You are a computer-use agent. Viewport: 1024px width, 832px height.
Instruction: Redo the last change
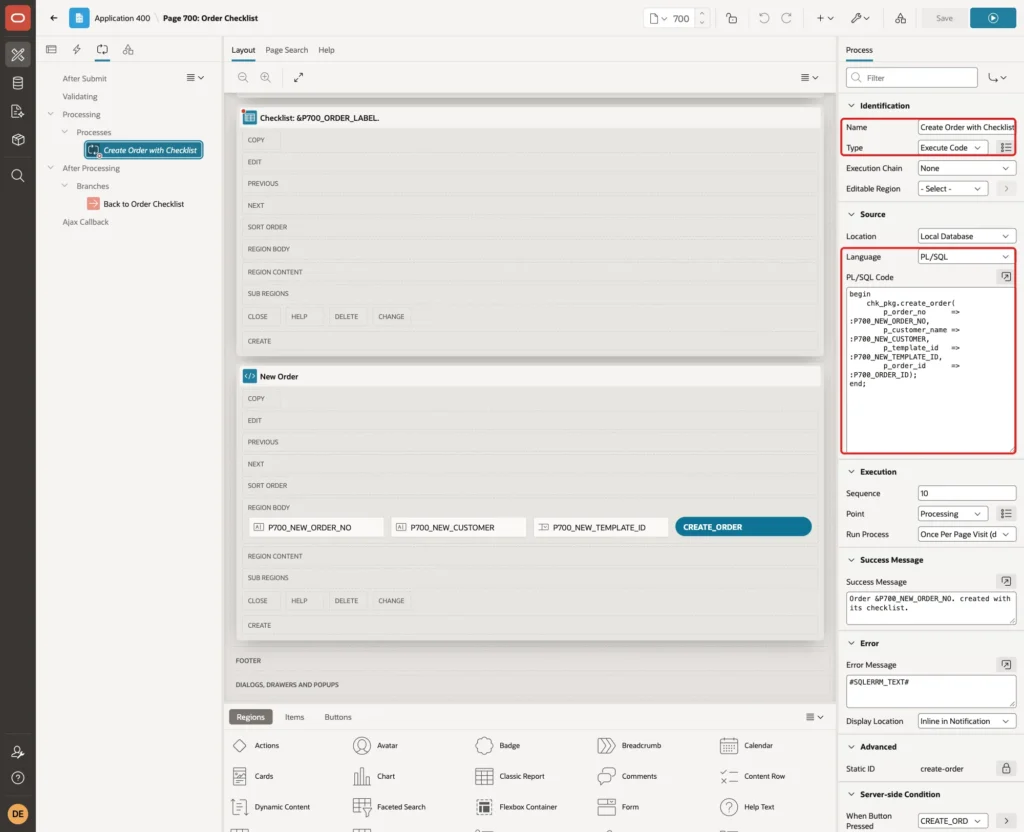[x=786, y=18]
